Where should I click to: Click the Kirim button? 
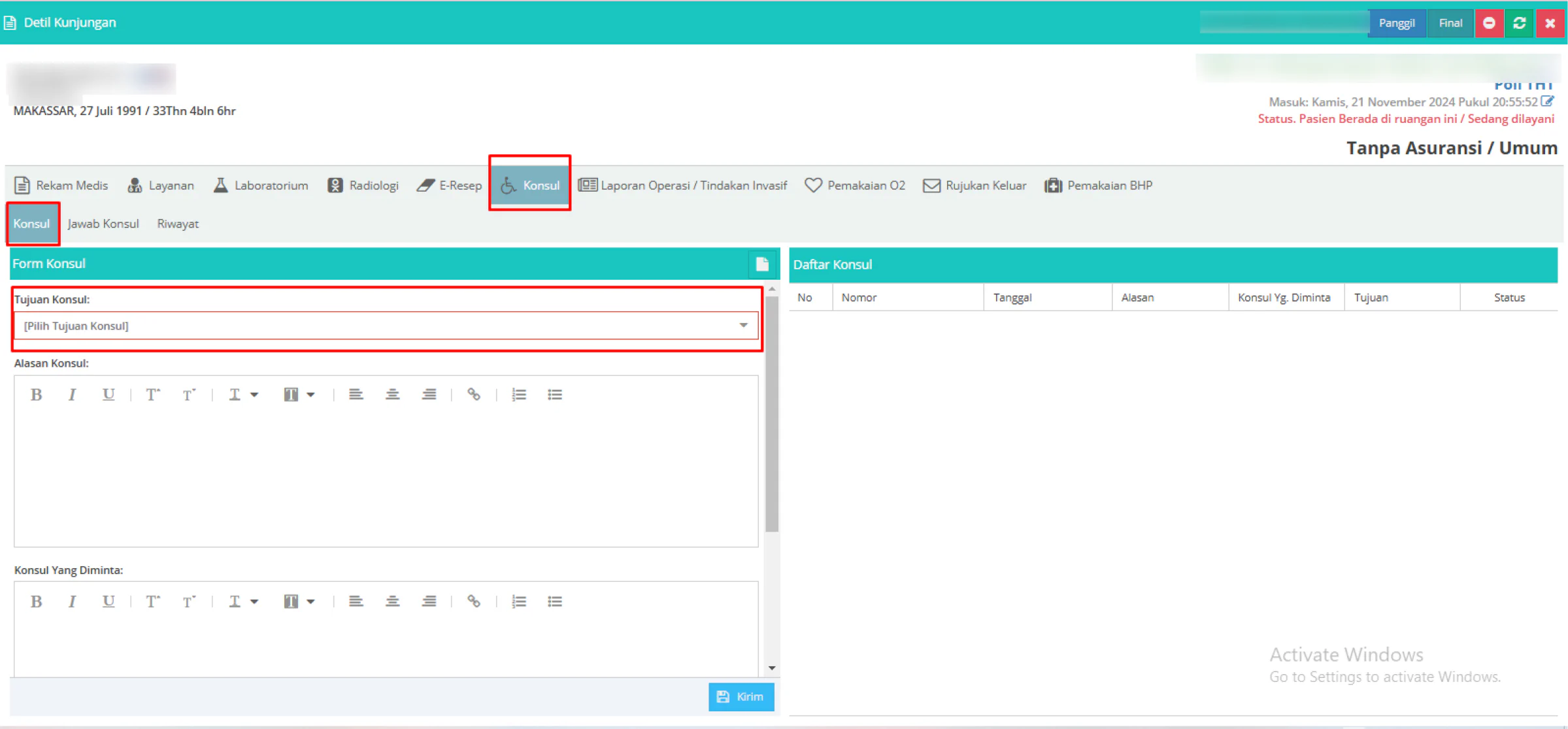click(741, 697)
